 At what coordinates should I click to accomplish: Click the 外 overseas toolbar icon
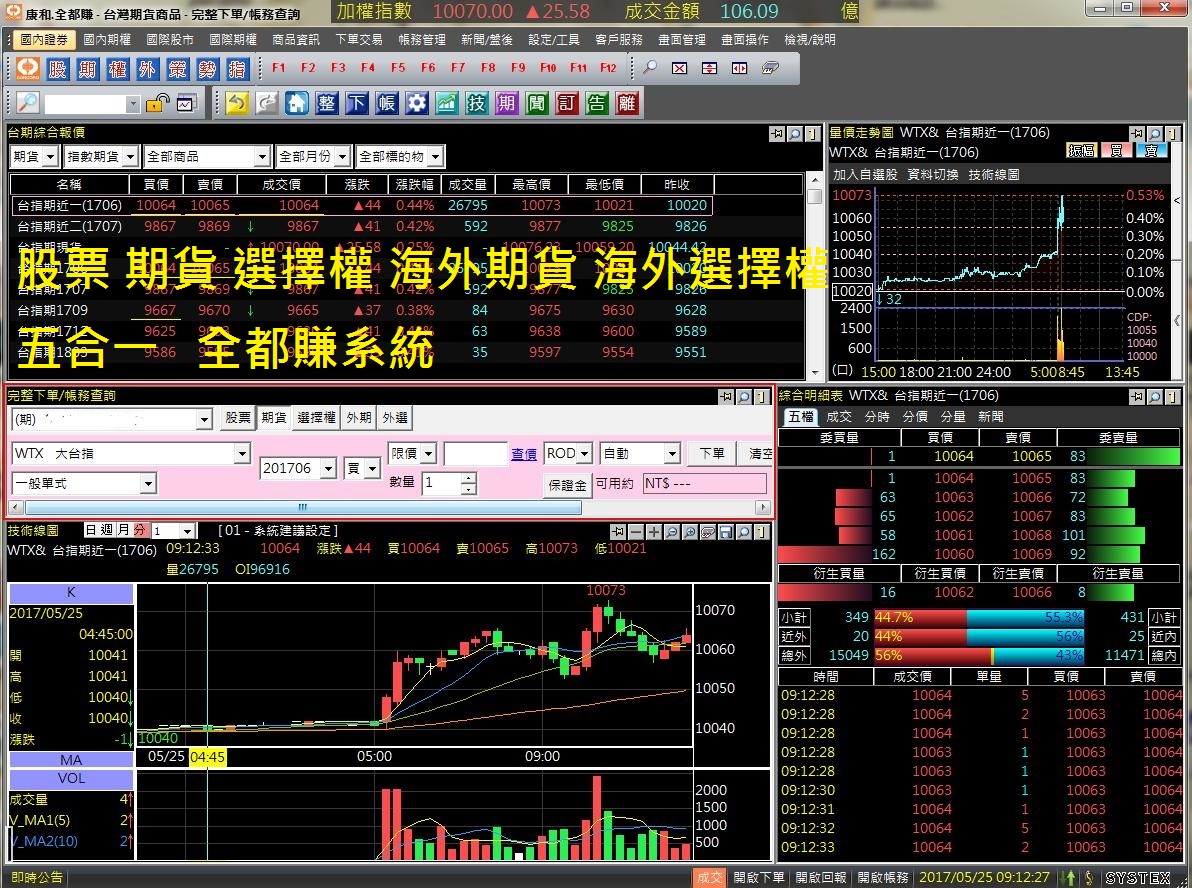[x=147, y=68]
